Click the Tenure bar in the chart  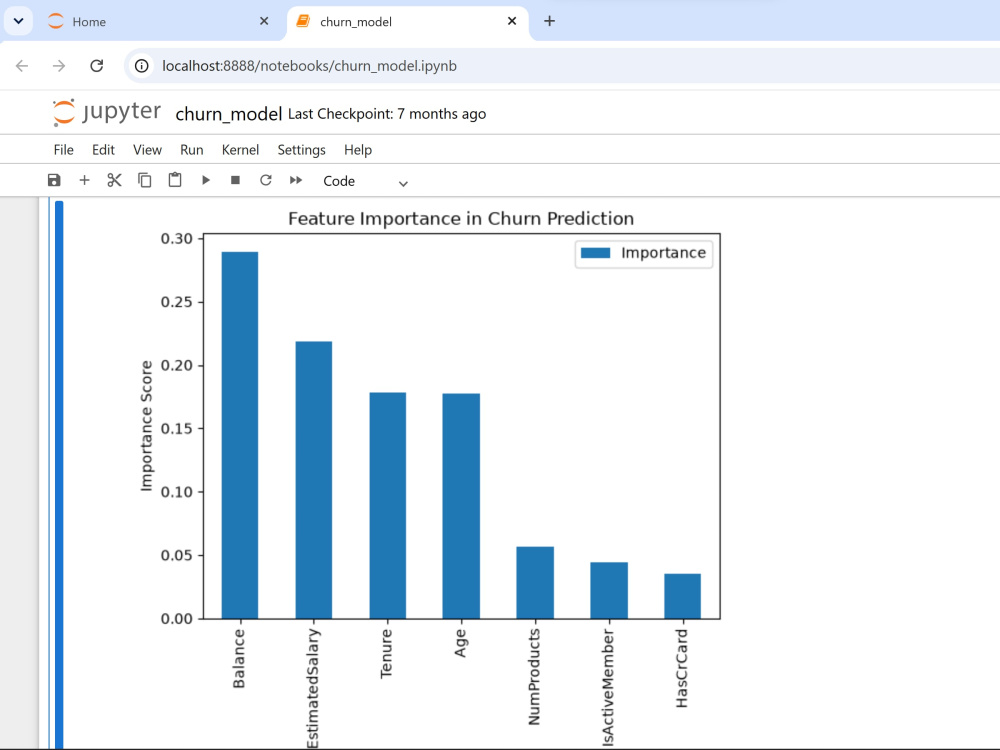tap(388, 506)
